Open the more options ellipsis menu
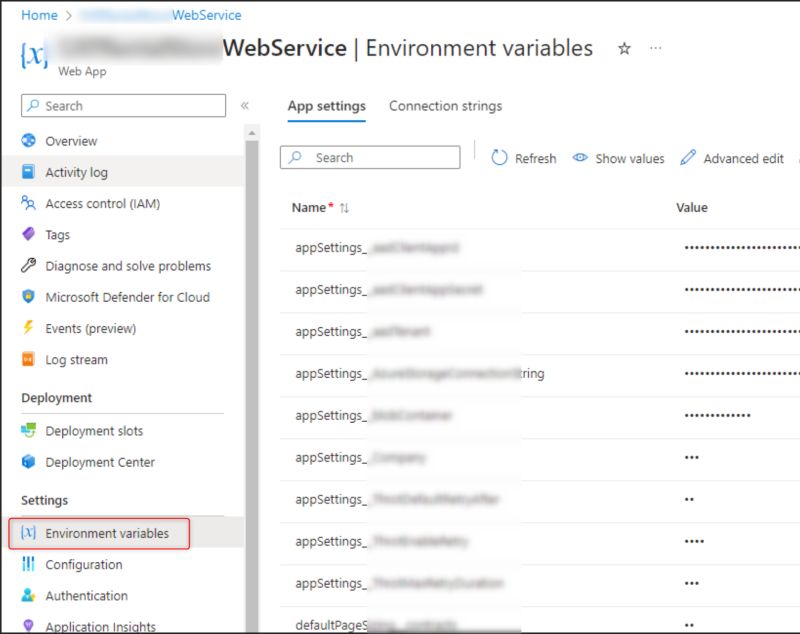800x634 pixels. [x=656, y=48]
